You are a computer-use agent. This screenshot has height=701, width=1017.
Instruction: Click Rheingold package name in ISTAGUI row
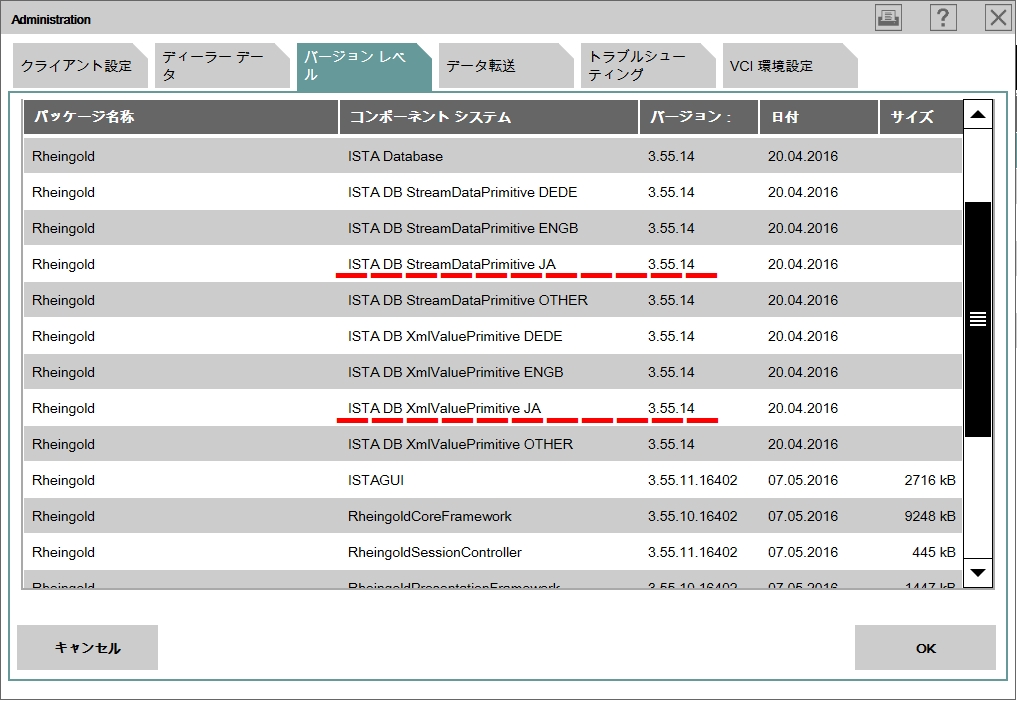coord(63,480)
